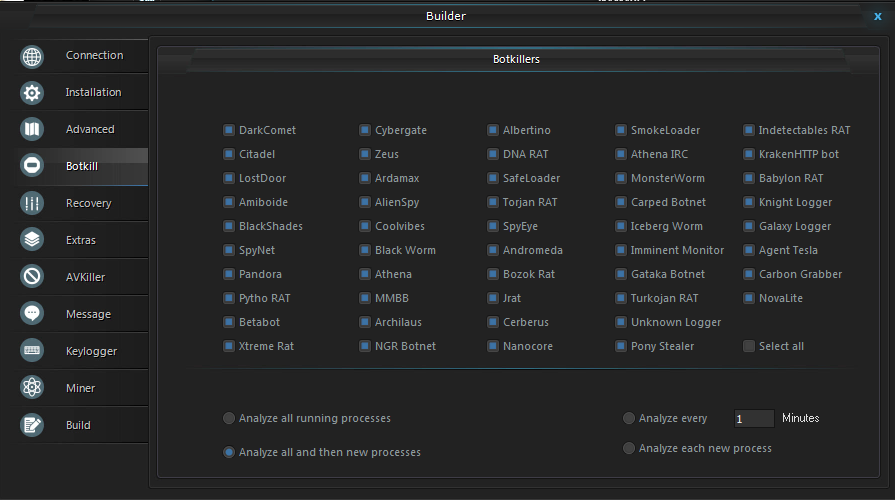Open the Recovery sliders icon
This screenshot has width=895, height=500.
[32, 203]
